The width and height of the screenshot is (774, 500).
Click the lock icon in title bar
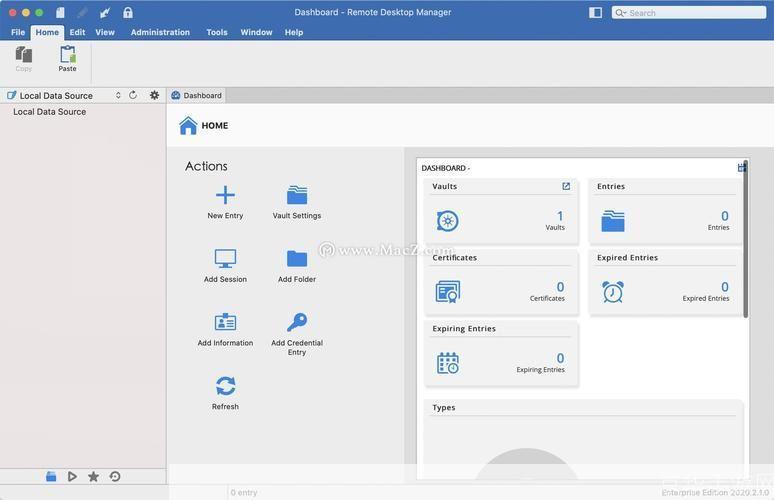coord(128,12)
